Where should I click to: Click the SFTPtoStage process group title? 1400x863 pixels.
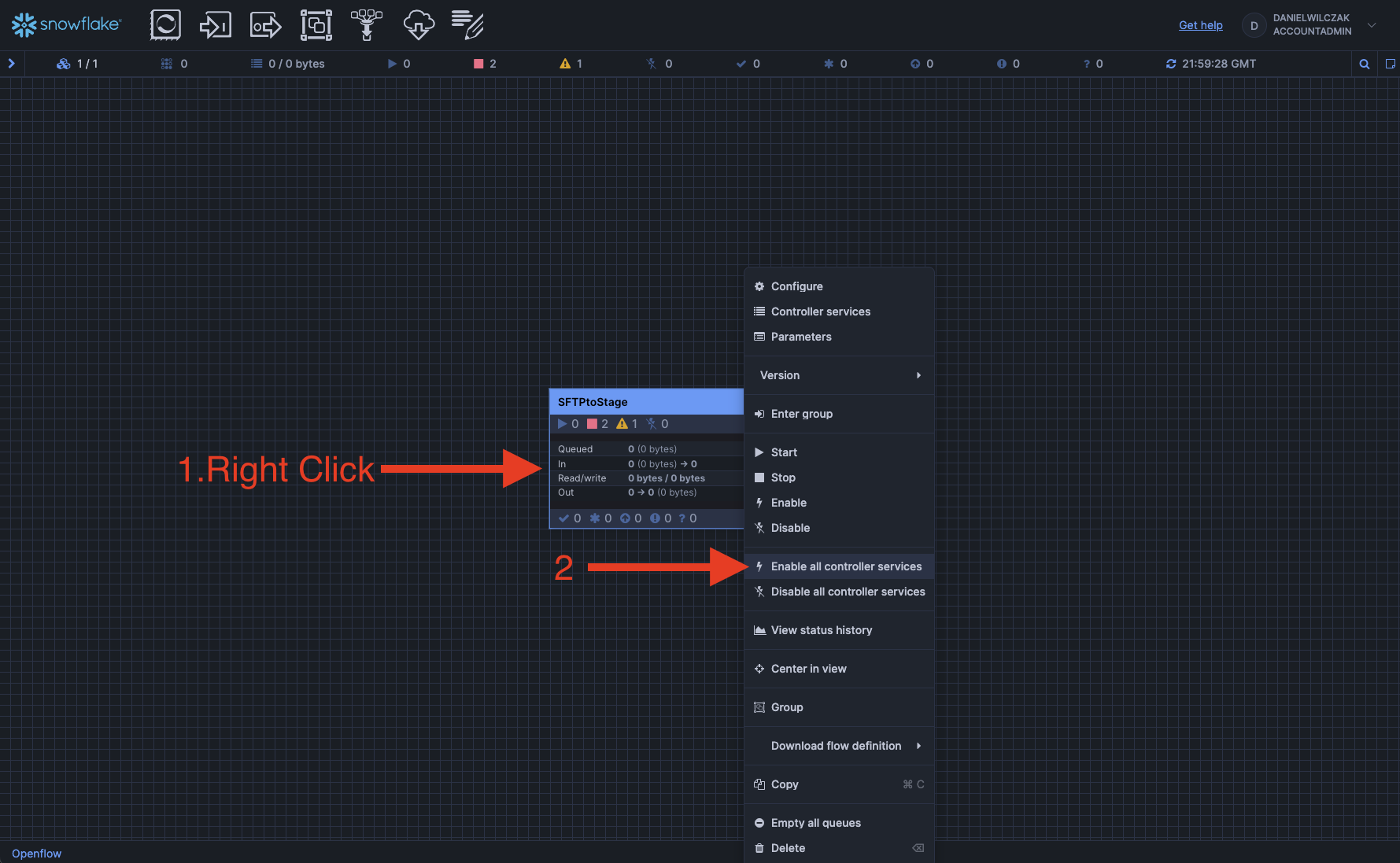[593, 402]
